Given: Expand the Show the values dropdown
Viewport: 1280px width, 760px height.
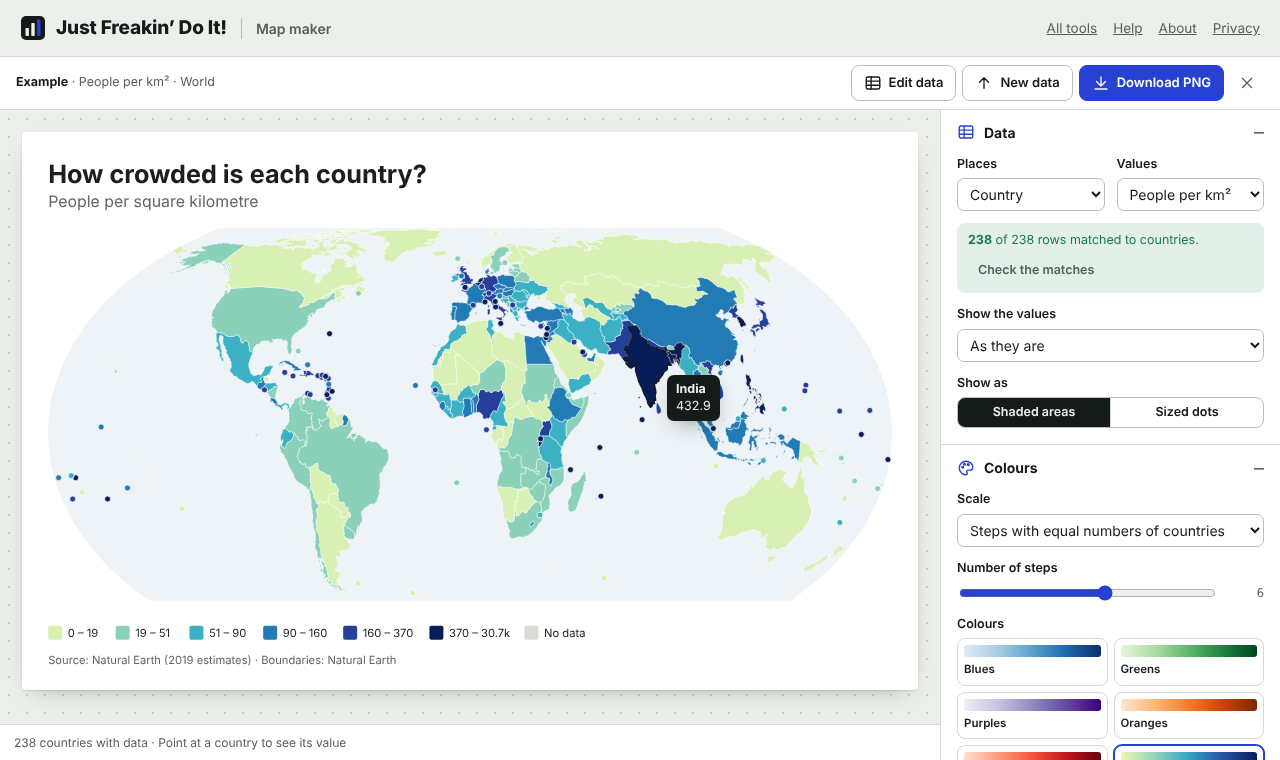Looking at the screenshot, I should coord(1110,346).
